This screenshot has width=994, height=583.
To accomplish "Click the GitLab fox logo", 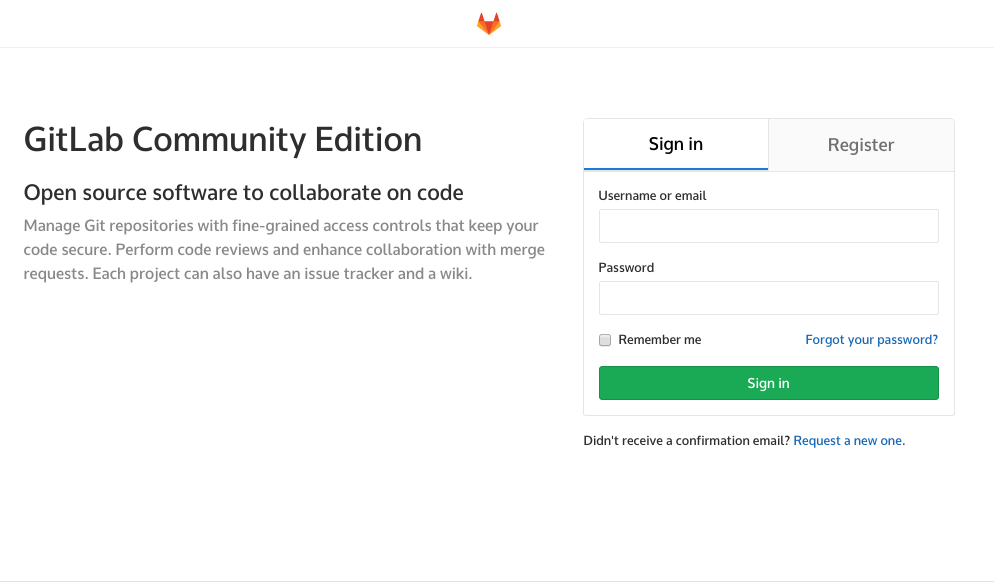I will point(489,23).
